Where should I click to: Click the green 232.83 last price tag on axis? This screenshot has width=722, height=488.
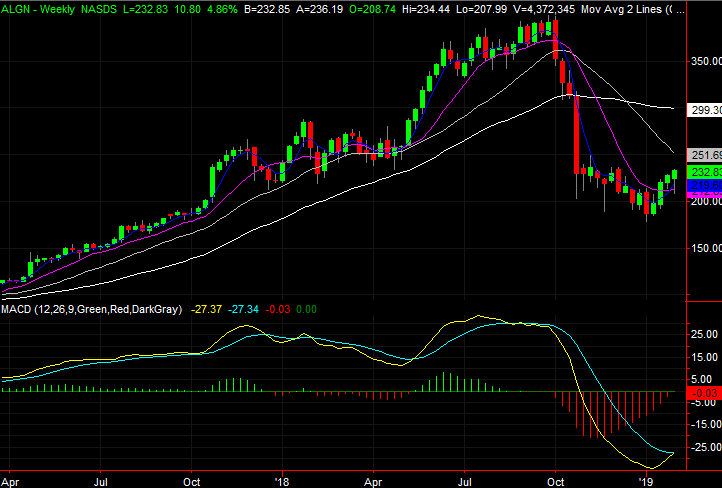click(705, 172)
